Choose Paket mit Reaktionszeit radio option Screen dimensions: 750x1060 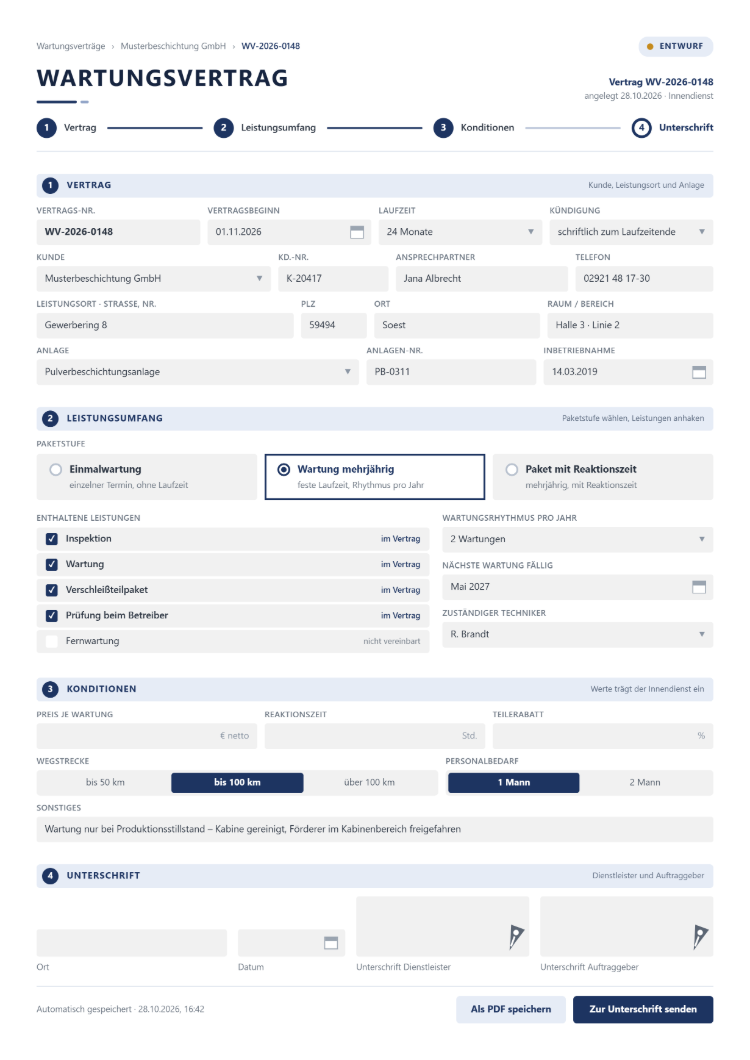point(512,470)
